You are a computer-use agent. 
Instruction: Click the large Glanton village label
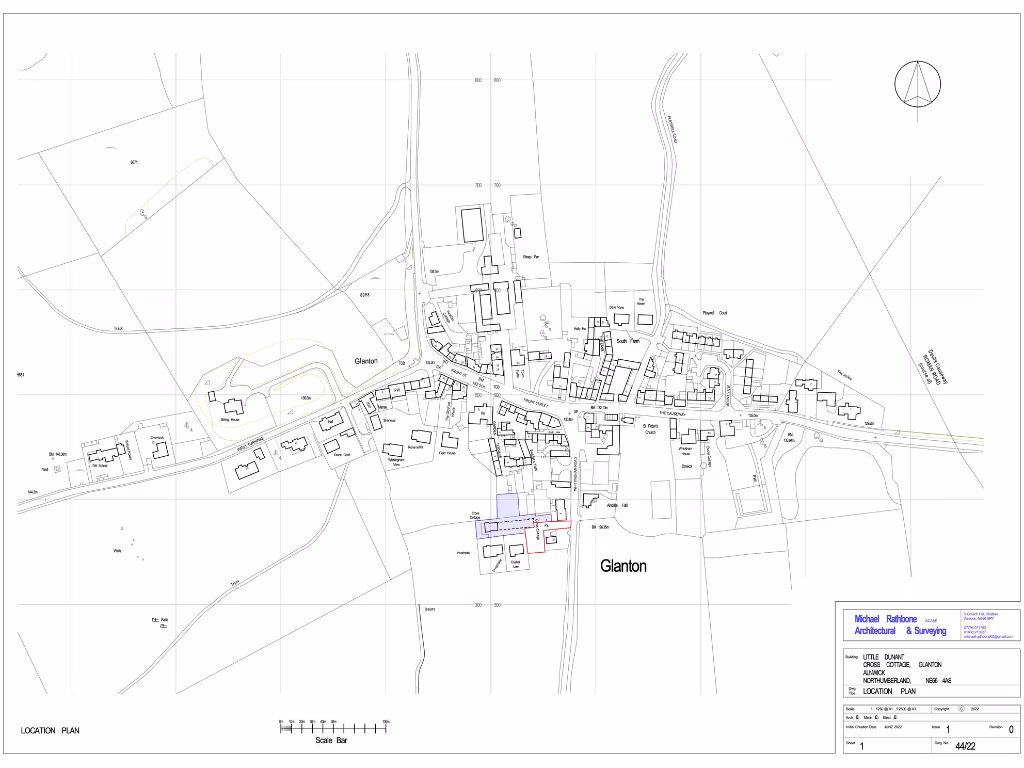coord(623,566)
